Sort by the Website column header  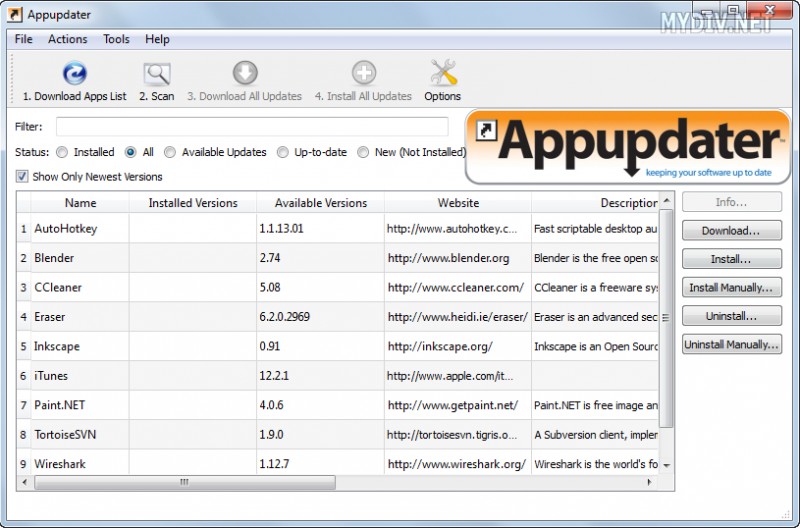tap(458, 203)
